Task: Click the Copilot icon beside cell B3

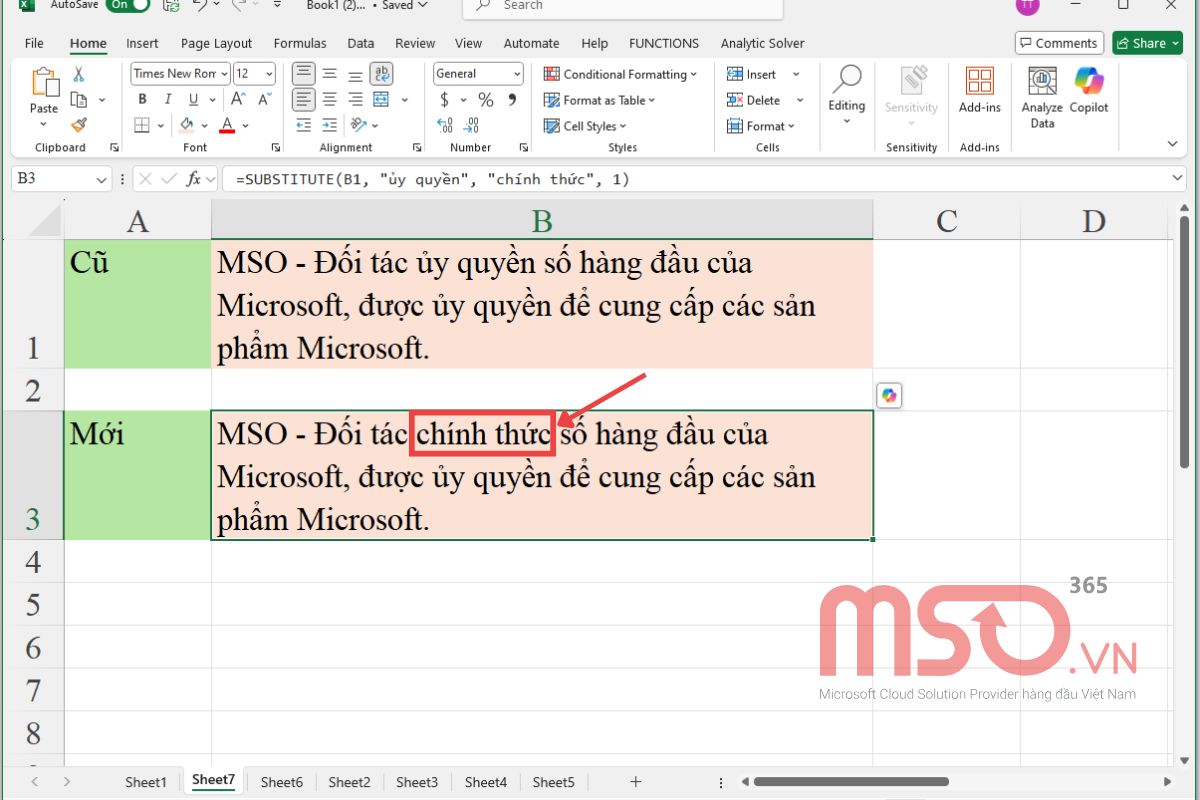Action: coord(889,396)
